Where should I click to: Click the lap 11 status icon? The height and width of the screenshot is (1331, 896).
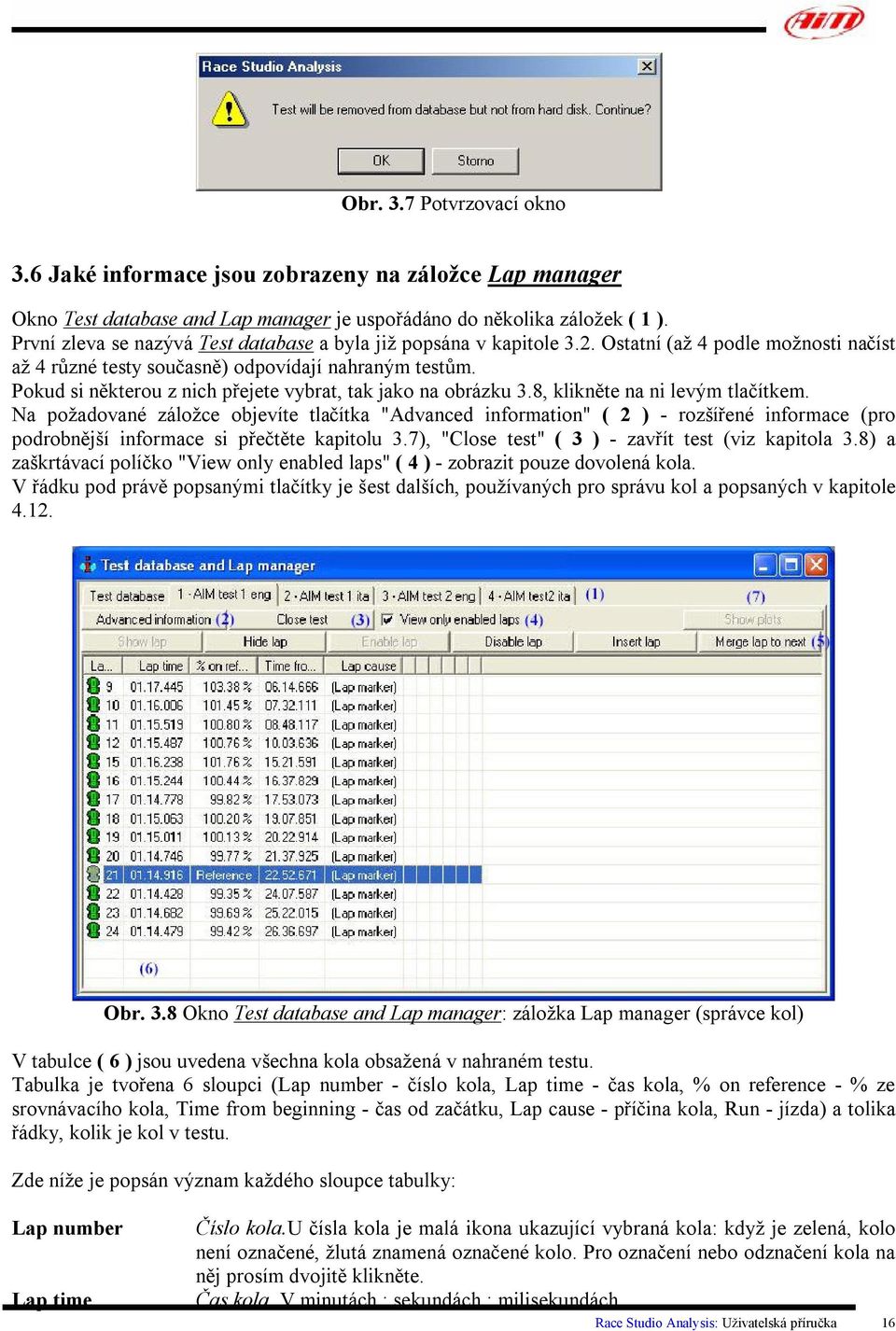[93, 723]
